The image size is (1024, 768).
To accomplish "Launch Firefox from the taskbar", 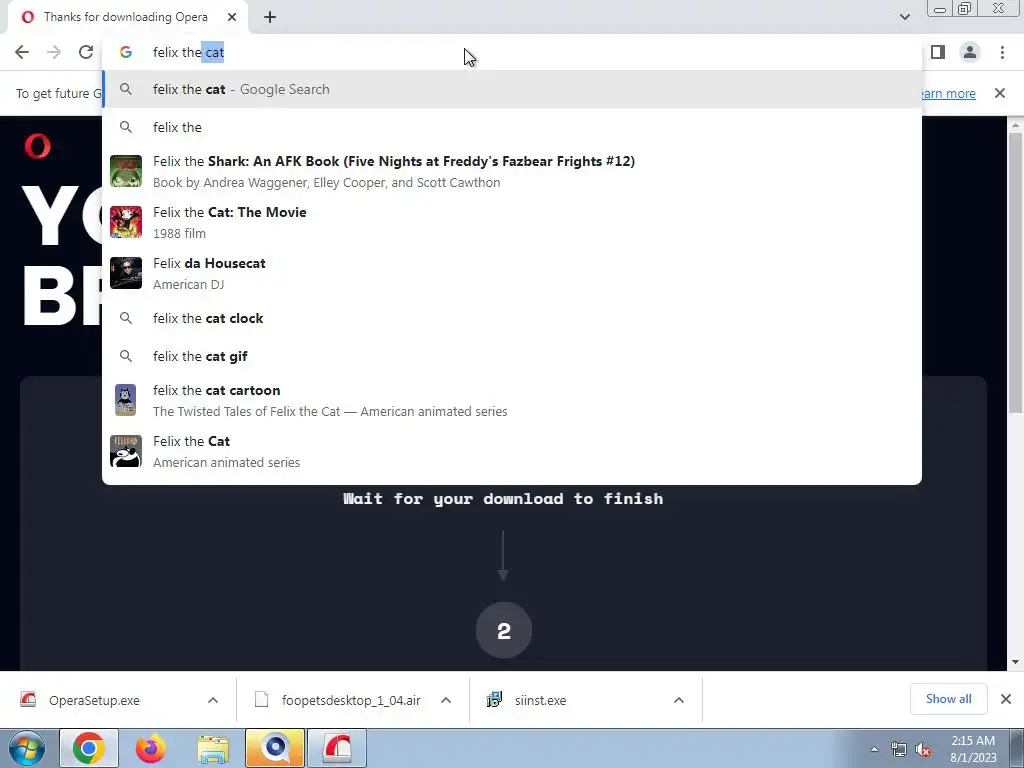I will click(150, 748).
